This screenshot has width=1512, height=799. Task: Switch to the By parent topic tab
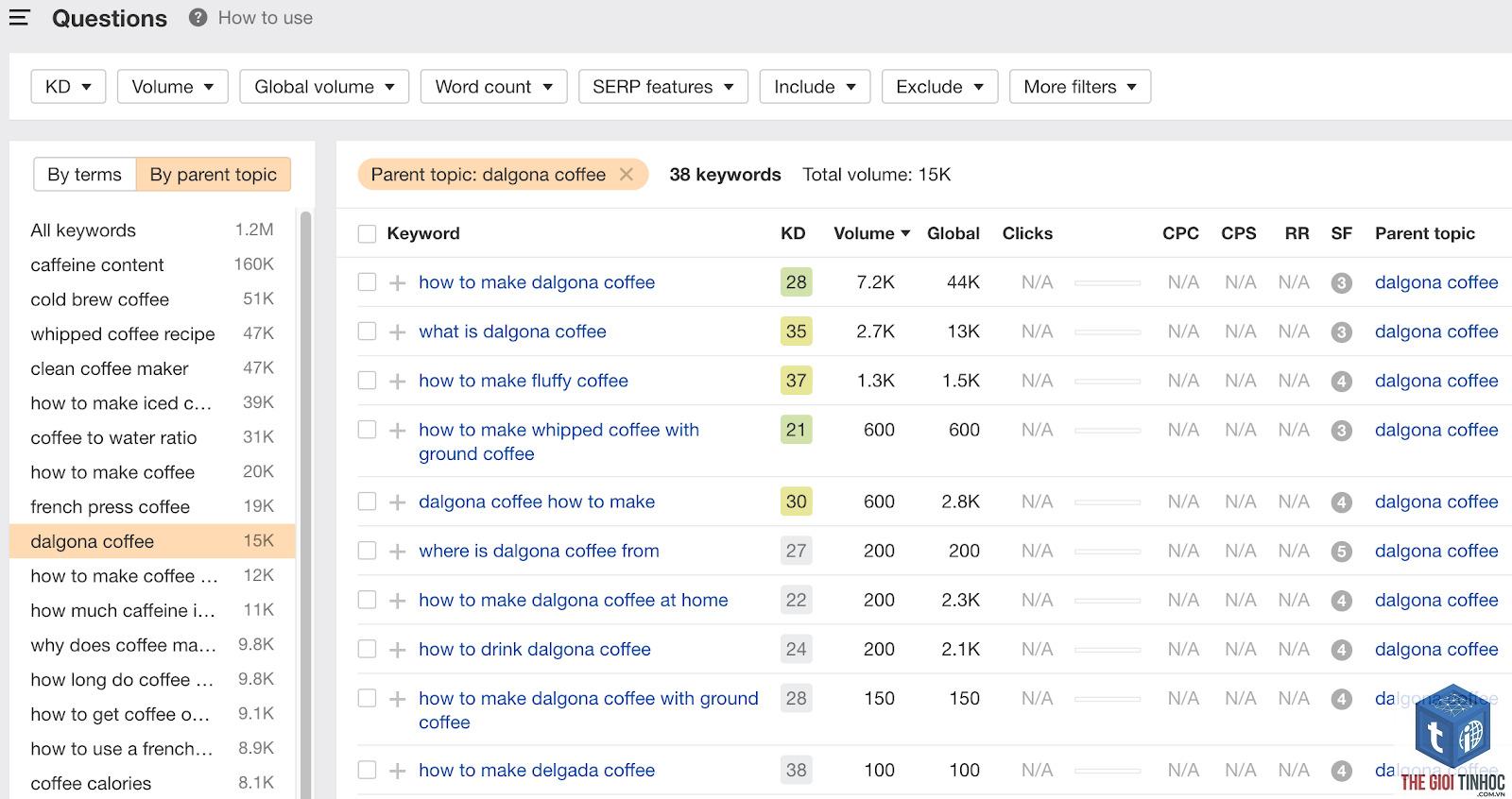tap(214, 174)
